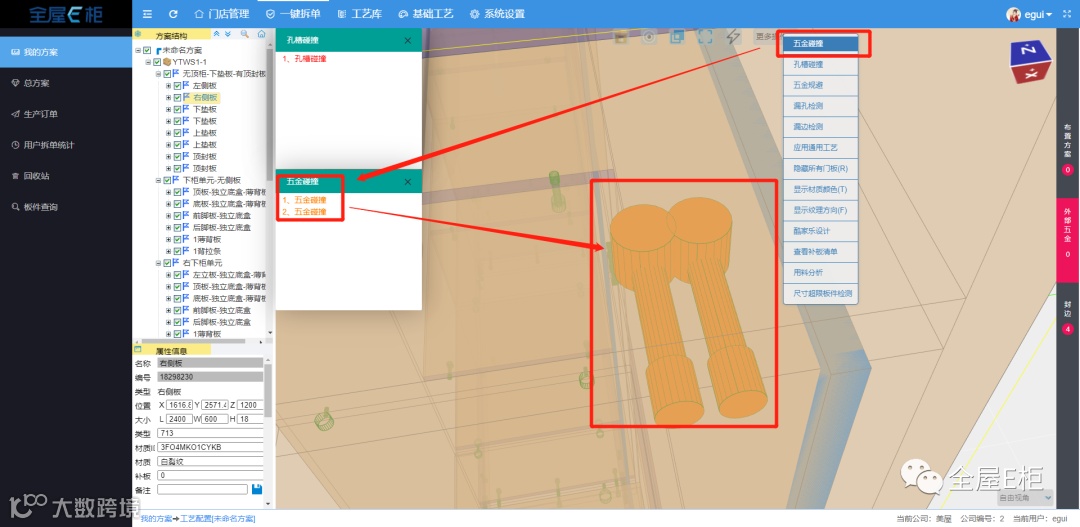Image resolution: width=1080 pixels, height=527 pixels.
Task: Choose 应用通用工艺 from the menu
Action: click(x=820, y=147)
